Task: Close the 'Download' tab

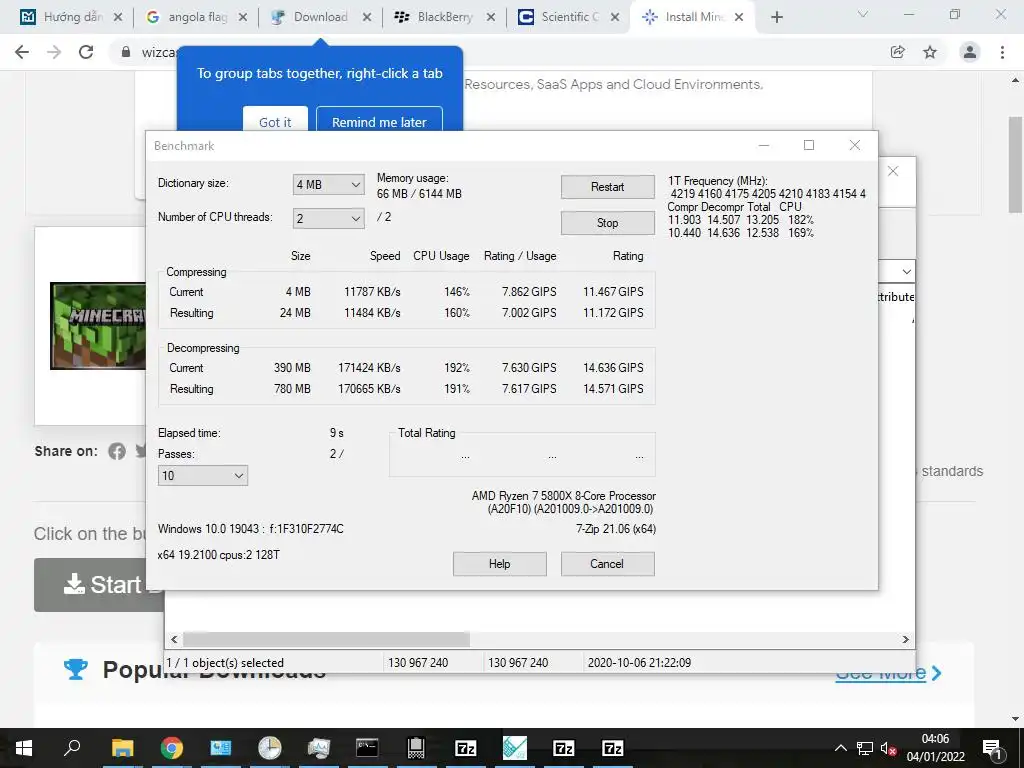Action: (367, 18)
